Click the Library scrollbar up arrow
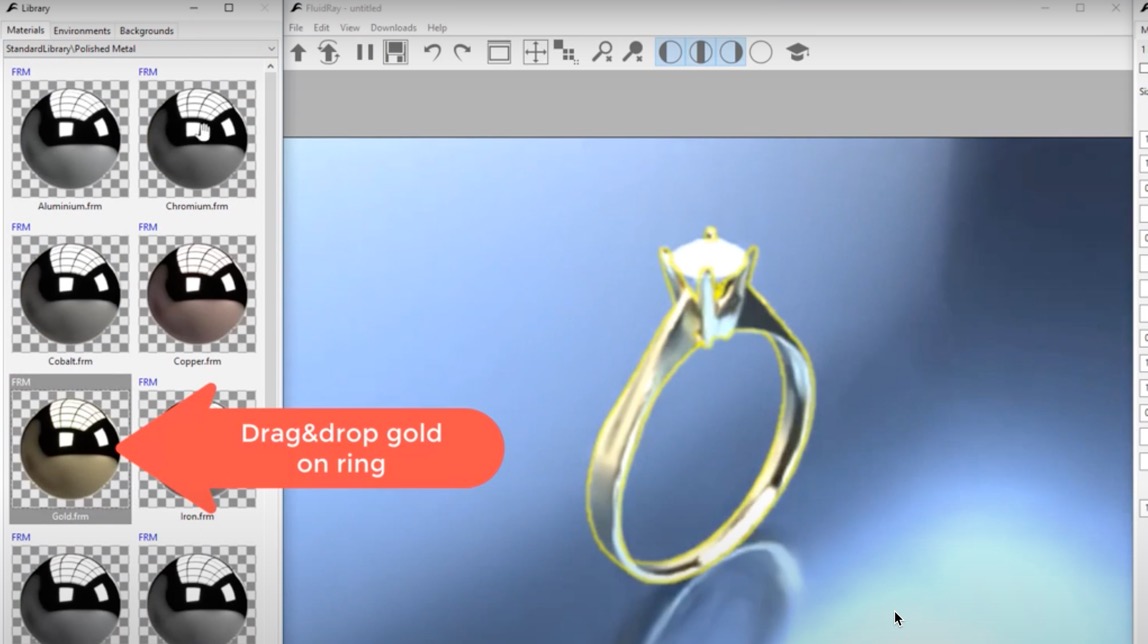This screenshot has height=644, width=1148. (270, 67)
